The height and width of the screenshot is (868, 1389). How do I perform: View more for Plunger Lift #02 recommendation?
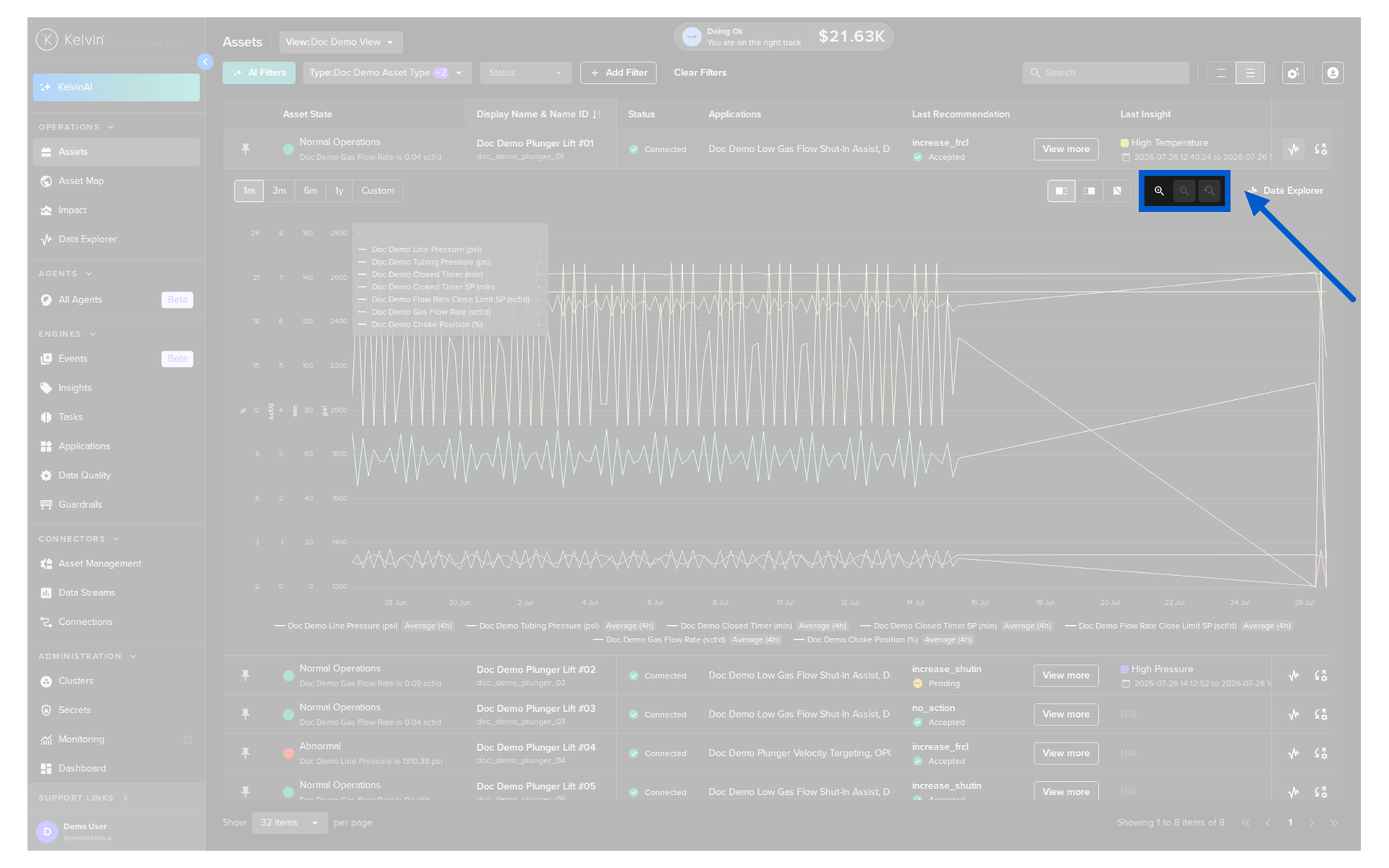coord(1066,676)
